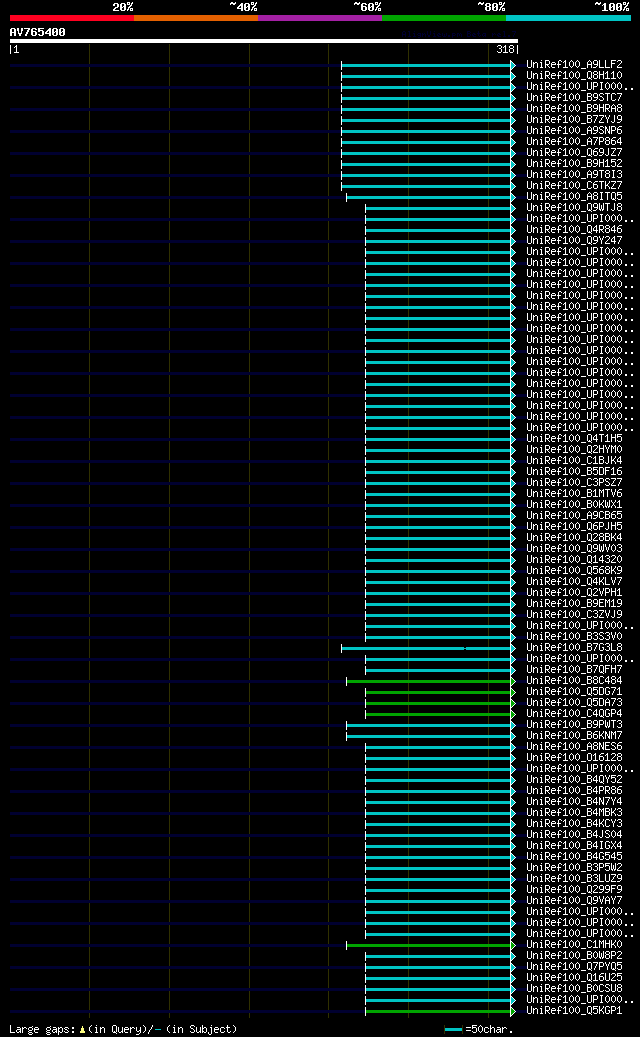Viewport: 640px width, 1037px height.
Task: Select the UniRef100_B4QY52 label
Action: tap(574, 779)
